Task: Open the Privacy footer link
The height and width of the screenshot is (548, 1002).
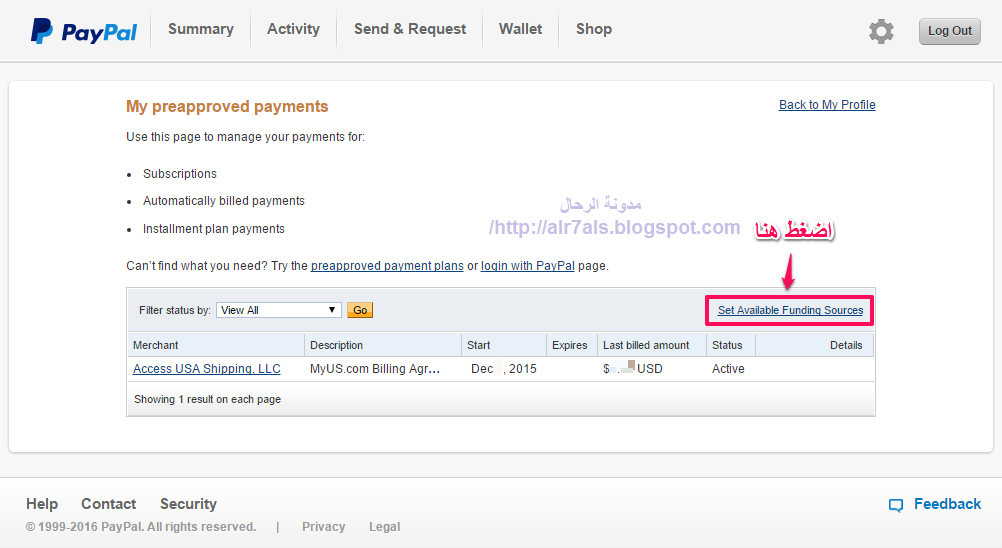Action: tap(323, 527)
